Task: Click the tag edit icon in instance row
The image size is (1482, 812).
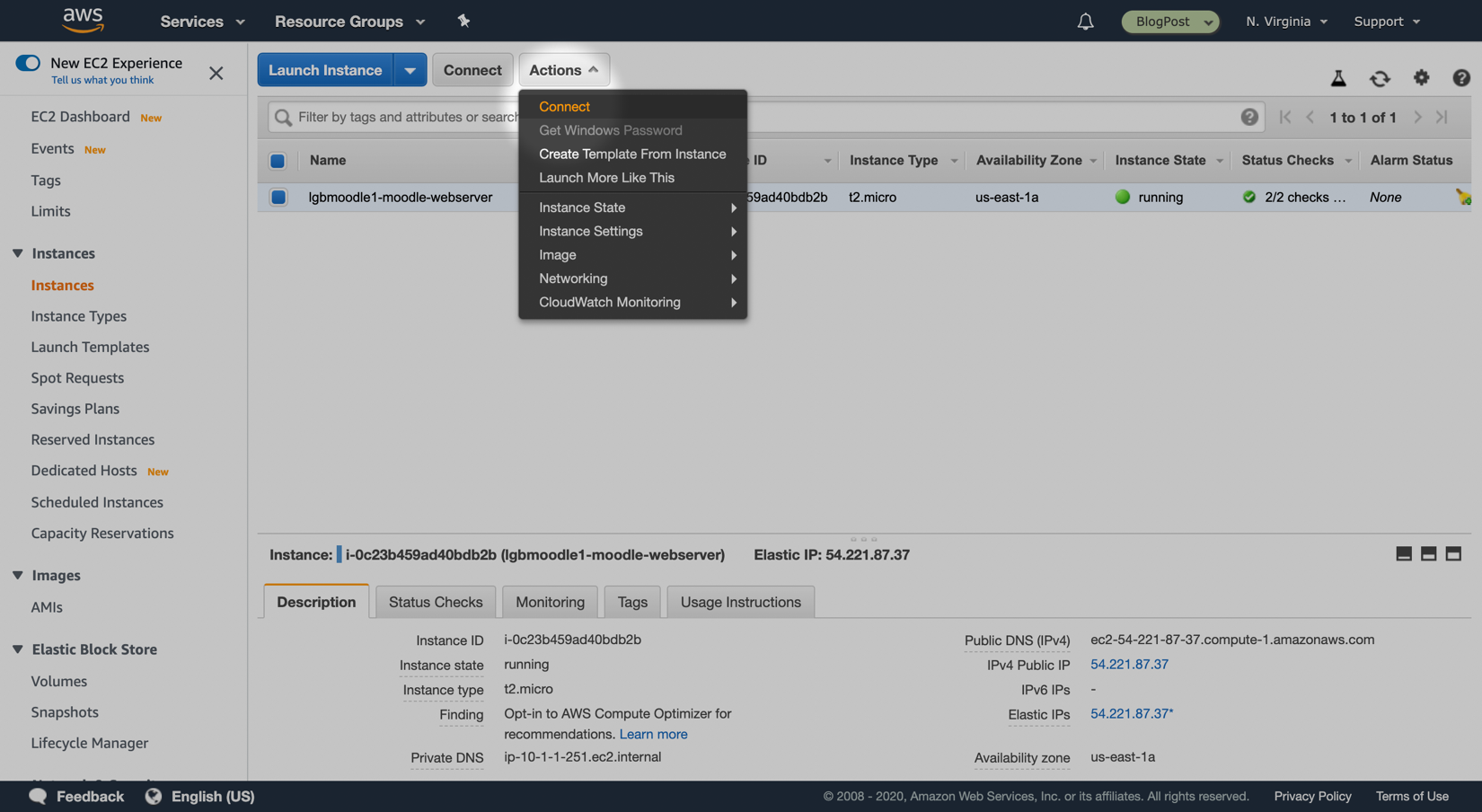Action: pyautogui.click(x=1463, y=197)
